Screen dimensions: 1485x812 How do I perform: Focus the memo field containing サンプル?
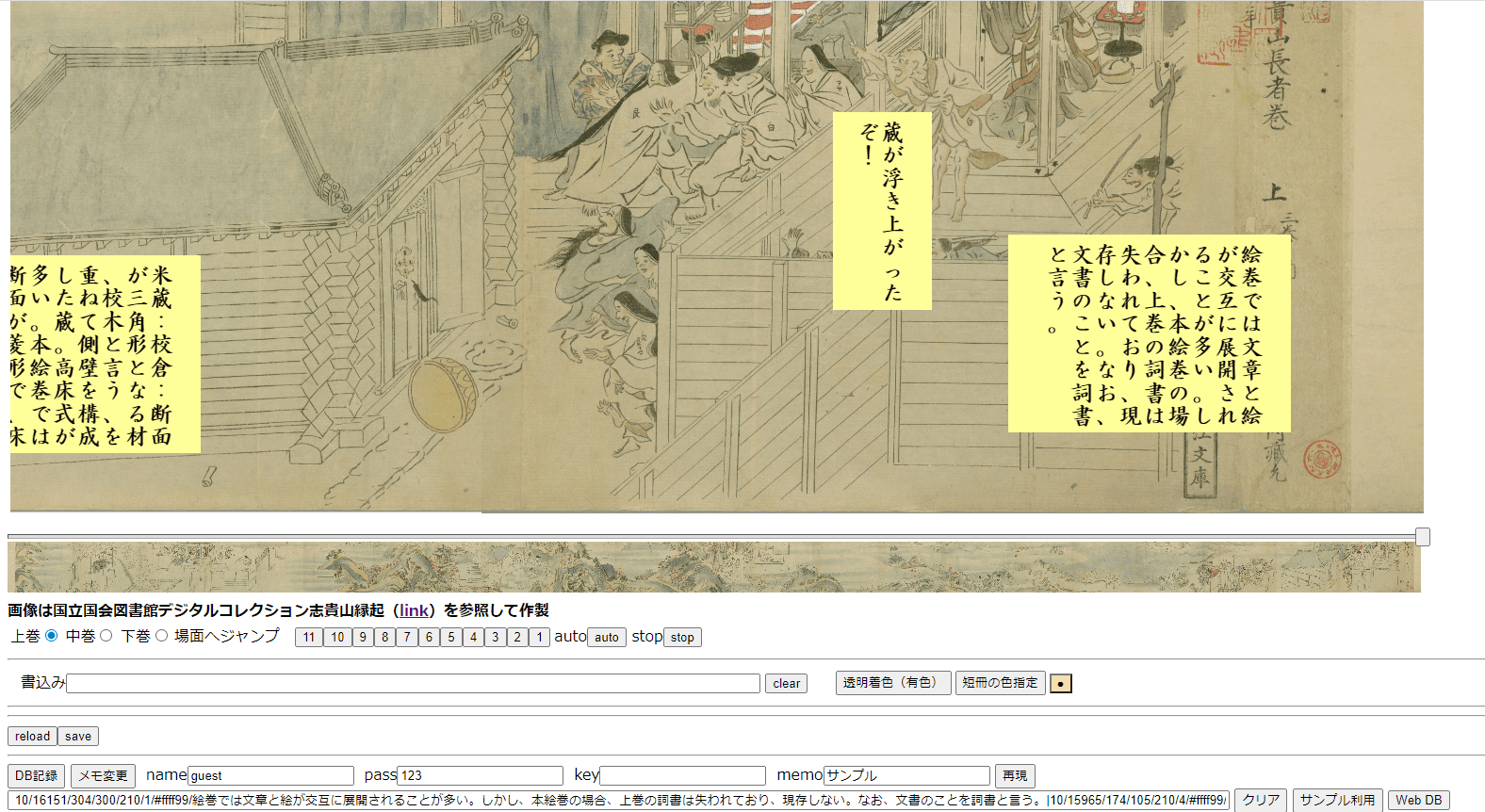tap(906, 776)
